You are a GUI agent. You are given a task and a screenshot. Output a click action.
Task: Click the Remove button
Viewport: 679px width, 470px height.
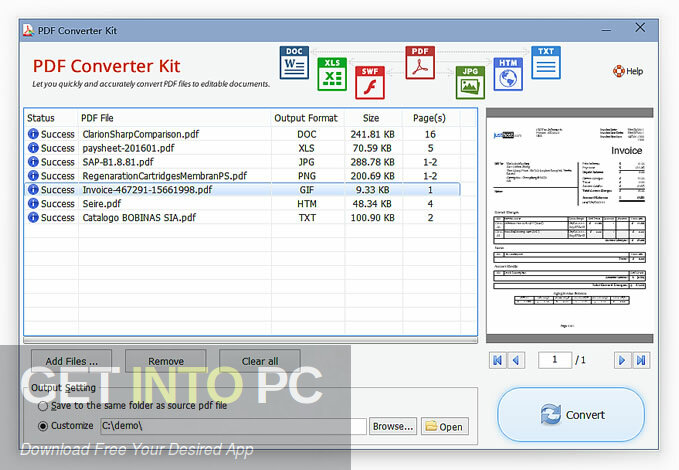166,361
